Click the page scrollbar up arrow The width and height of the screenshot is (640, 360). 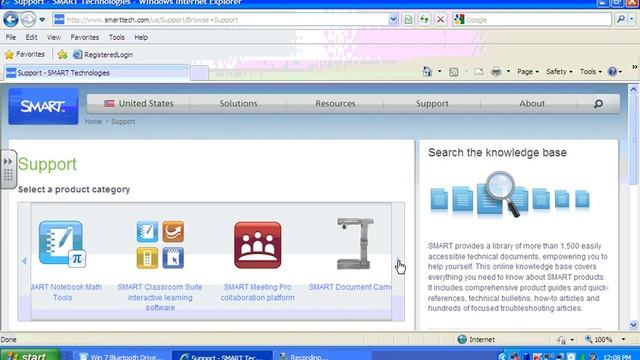pos(633,89)
